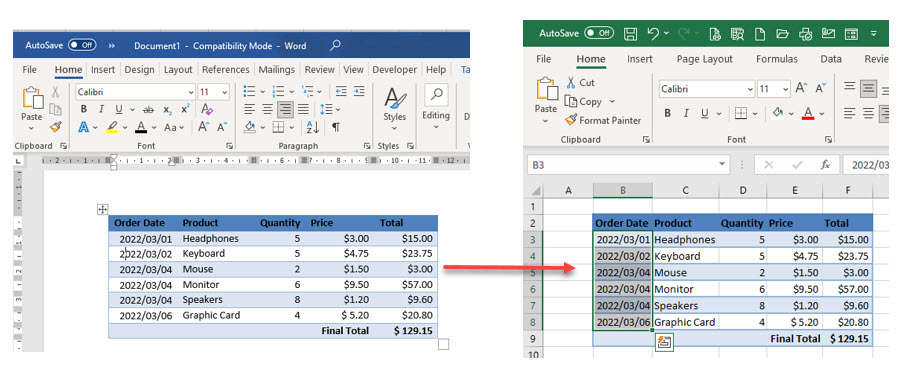
Task: Open font size dropdown in Excel
Action: point(785,89)
